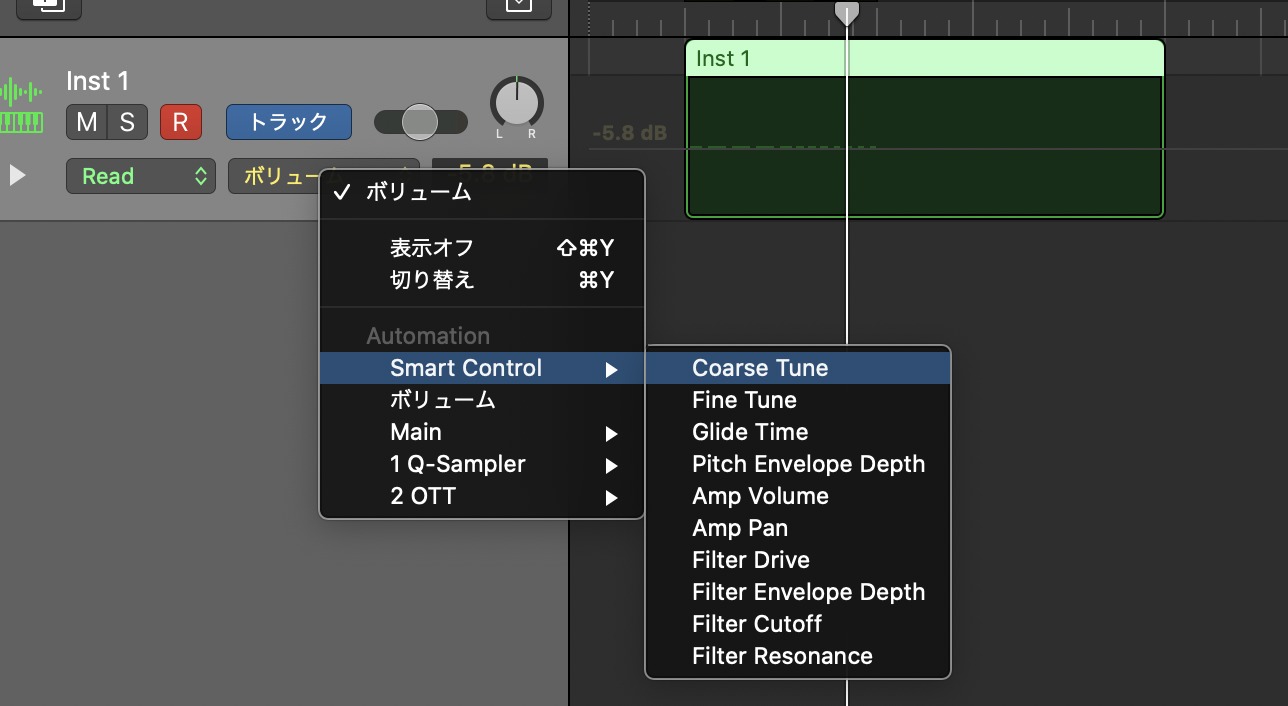Click the blue トラック automation button
Image resolution: width=1288 pixels, height=706 pixels.
click(x=288, y=122)
